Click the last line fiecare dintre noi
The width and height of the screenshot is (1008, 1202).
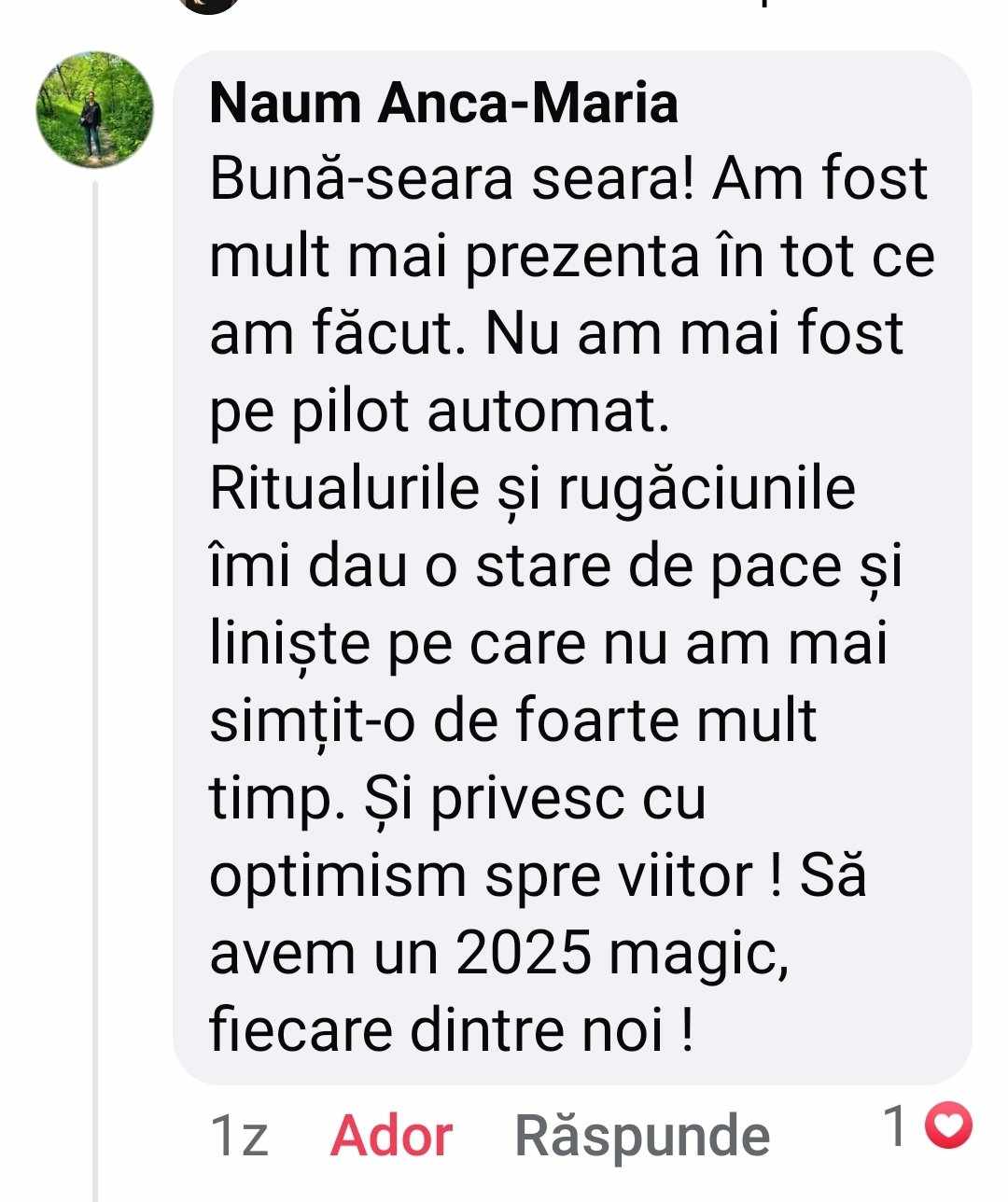(452, 1030)
